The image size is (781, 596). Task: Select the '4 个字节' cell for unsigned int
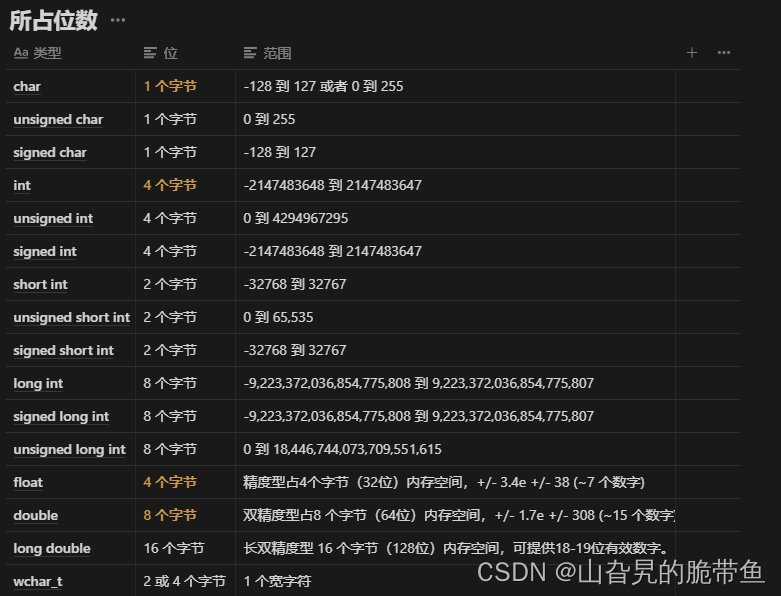(185, 218)
